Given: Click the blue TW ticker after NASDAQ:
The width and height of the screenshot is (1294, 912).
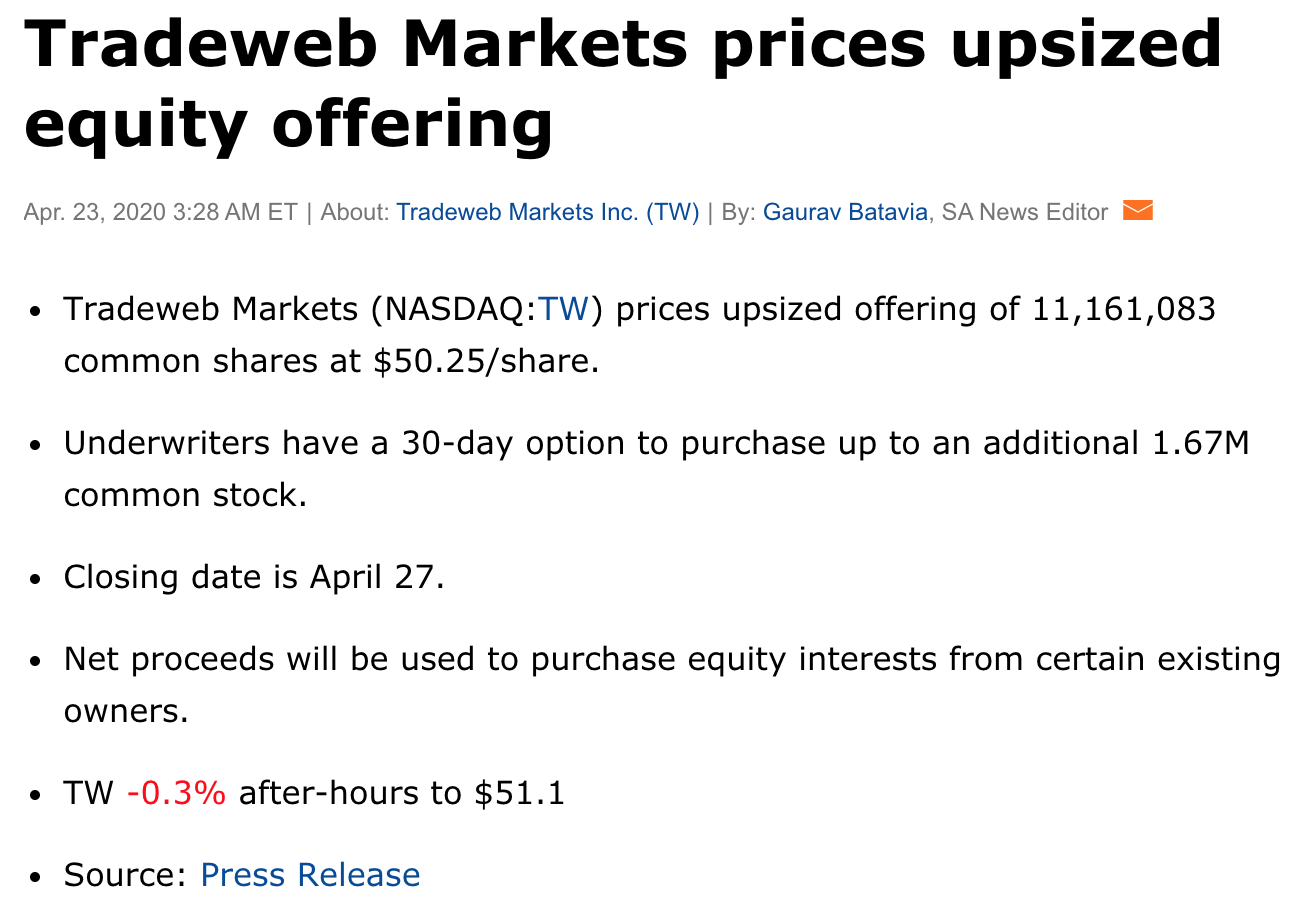Looking at the screenshot, I should [x=564, y=309].
